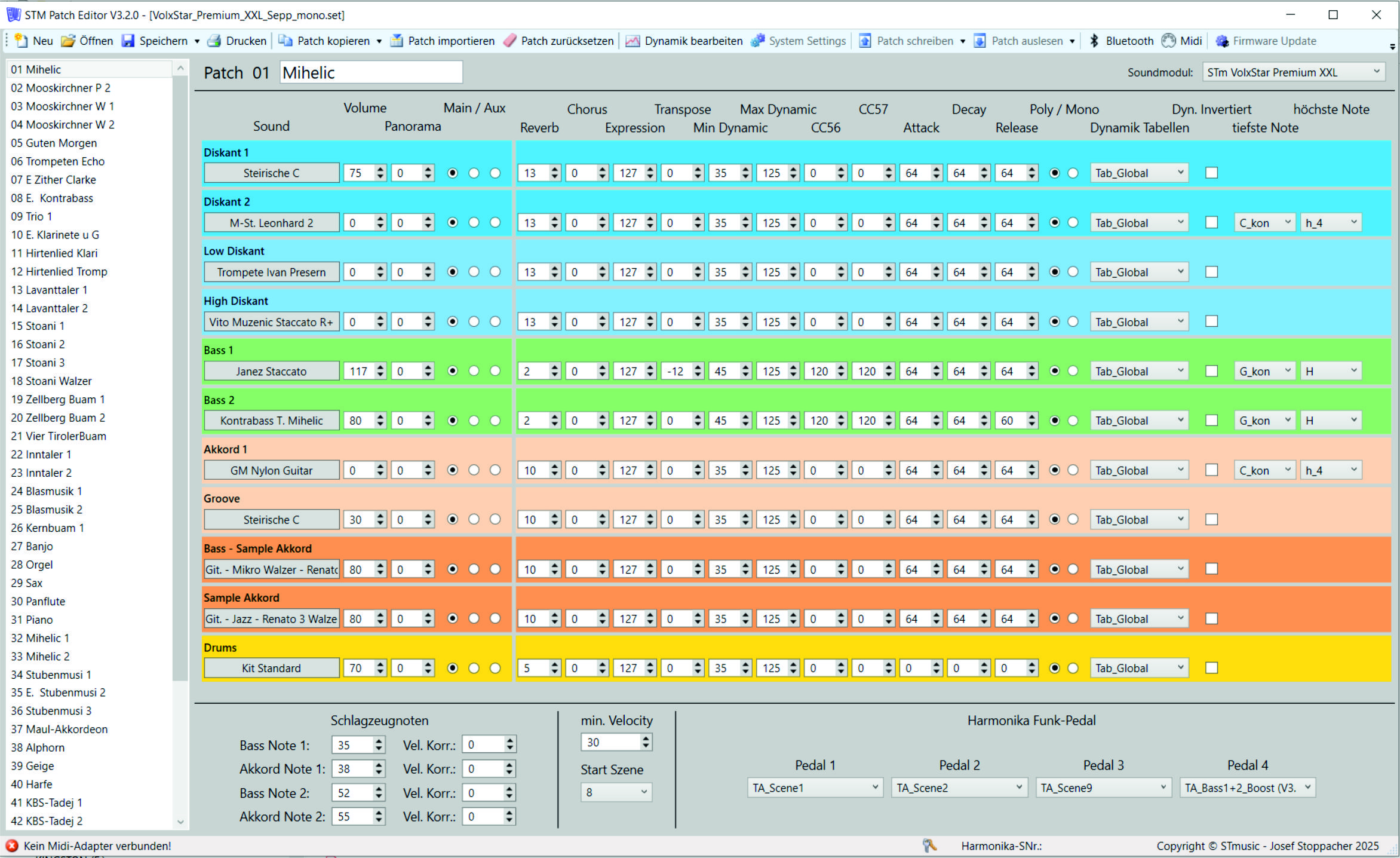Click the System Settings icon
The height and width of the screenshot is (858, 1400).
pos(757,41)
